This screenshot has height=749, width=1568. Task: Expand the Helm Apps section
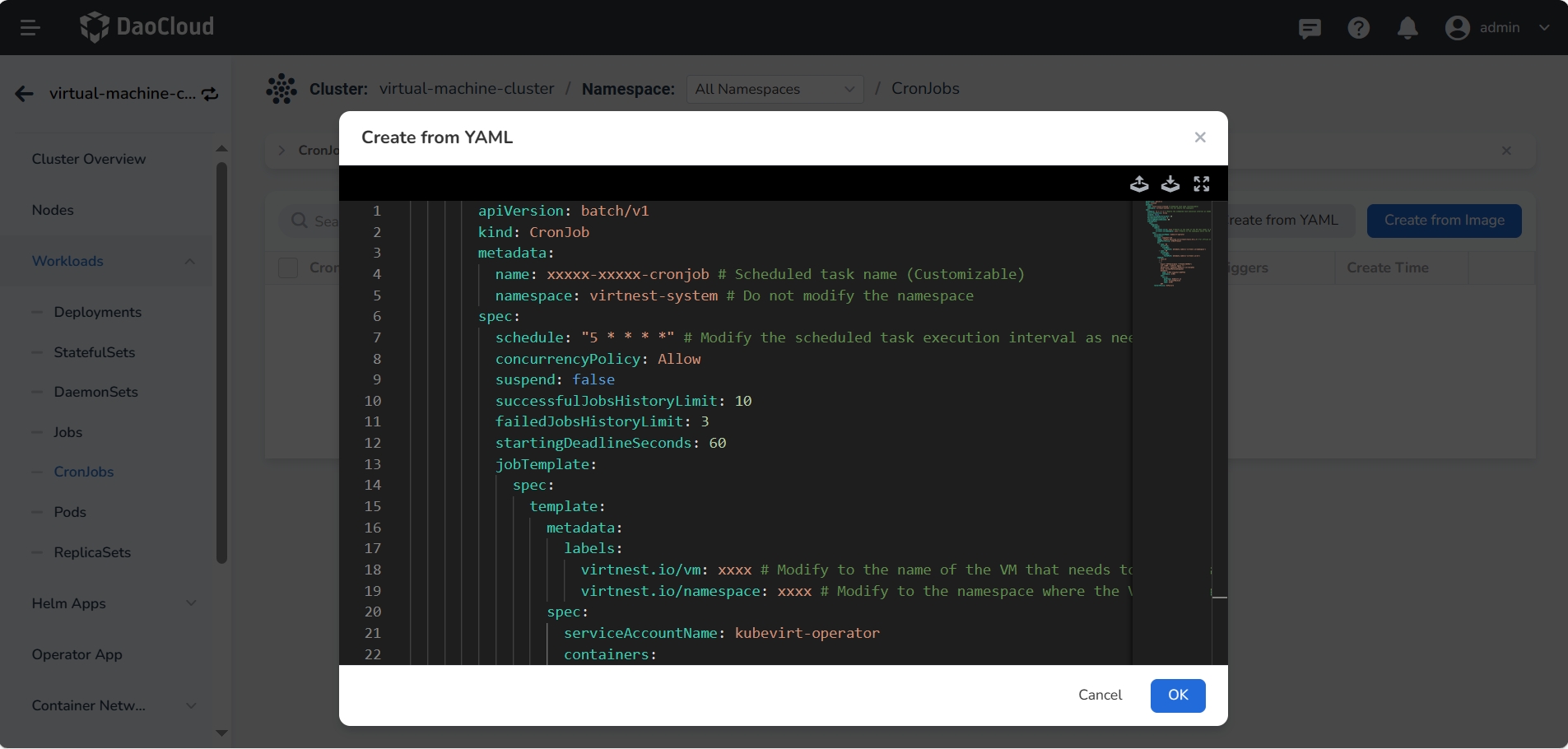click(114, 603)
